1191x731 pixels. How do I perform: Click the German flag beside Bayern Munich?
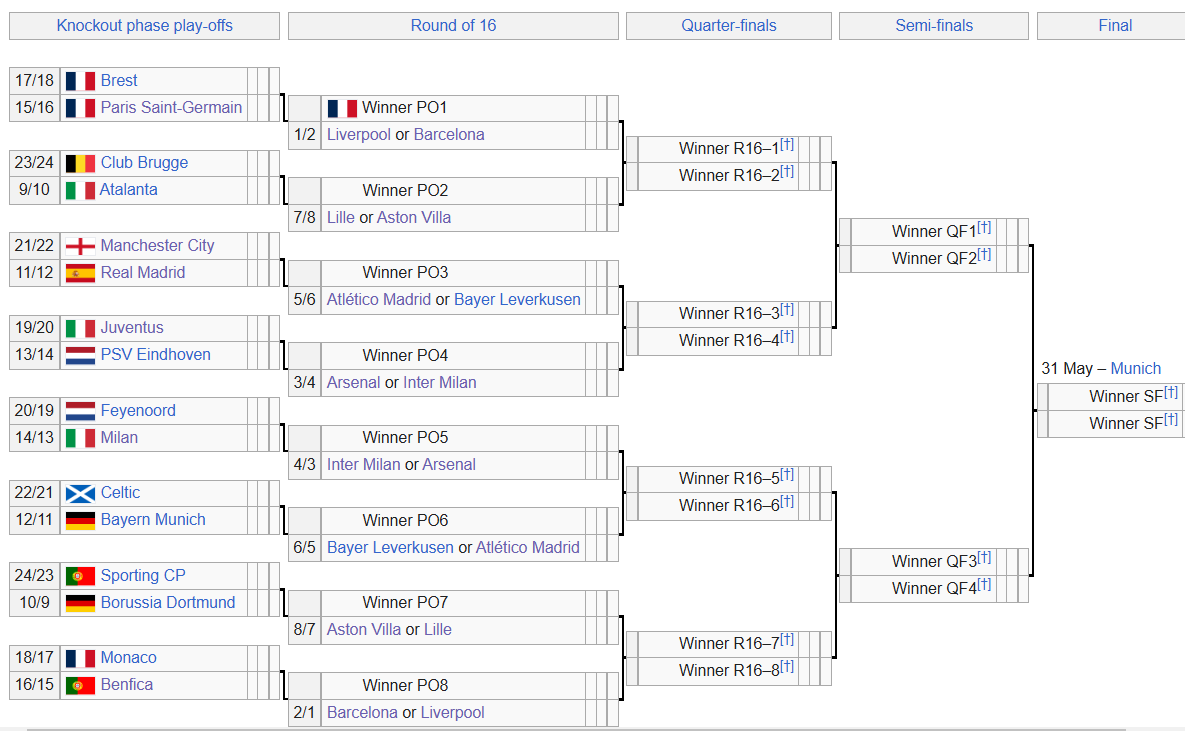click(80, 521)
